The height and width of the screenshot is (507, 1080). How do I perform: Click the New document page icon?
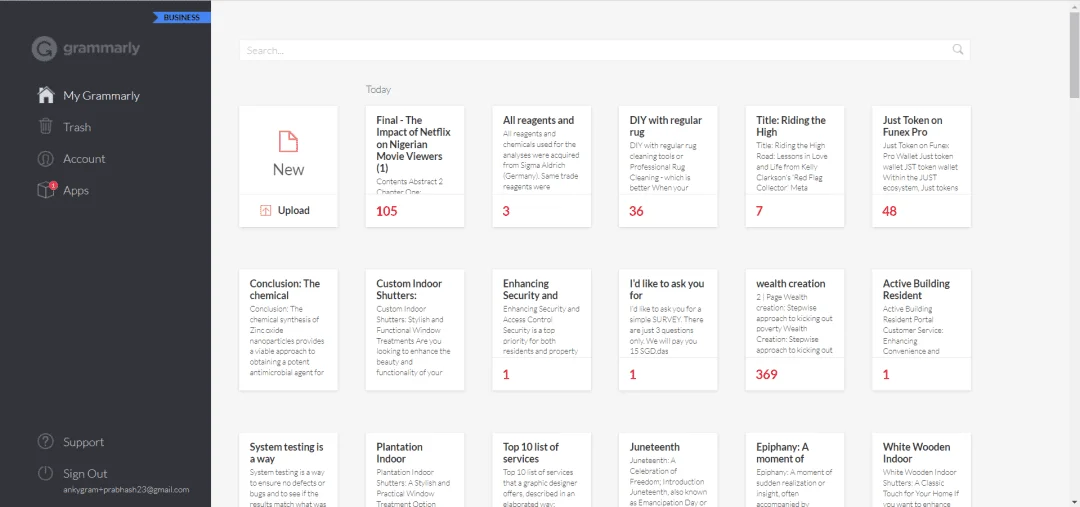click(x=288, y=141)
